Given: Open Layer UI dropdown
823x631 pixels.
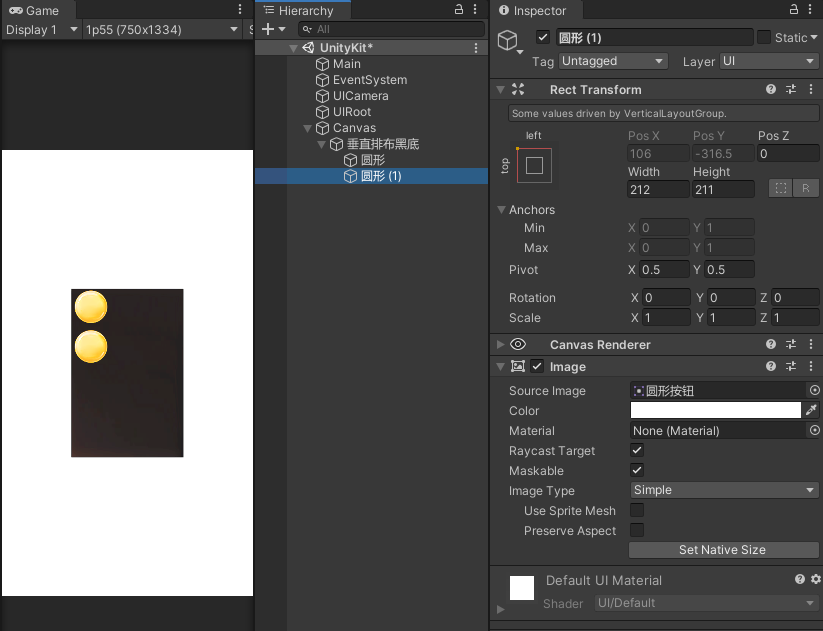Looking at the screenshot, I should [768, 61].
